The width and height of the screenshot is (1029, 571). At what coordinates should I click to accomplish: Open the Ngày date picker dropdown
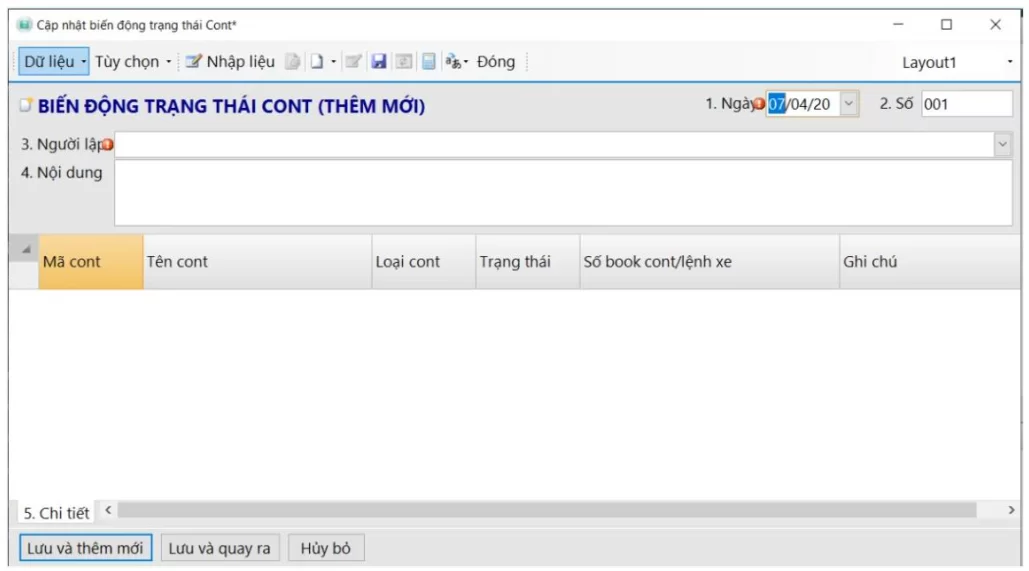(x=849, y=104)
